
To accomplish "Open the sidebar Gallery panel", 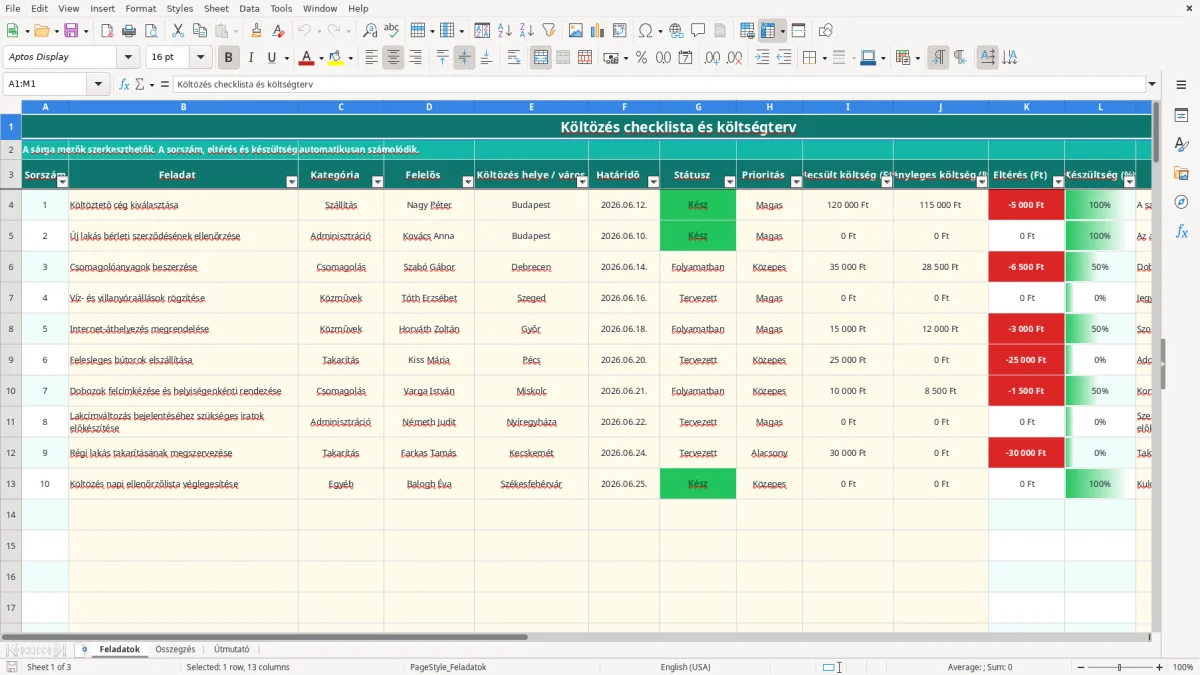I will [1181, 174].
